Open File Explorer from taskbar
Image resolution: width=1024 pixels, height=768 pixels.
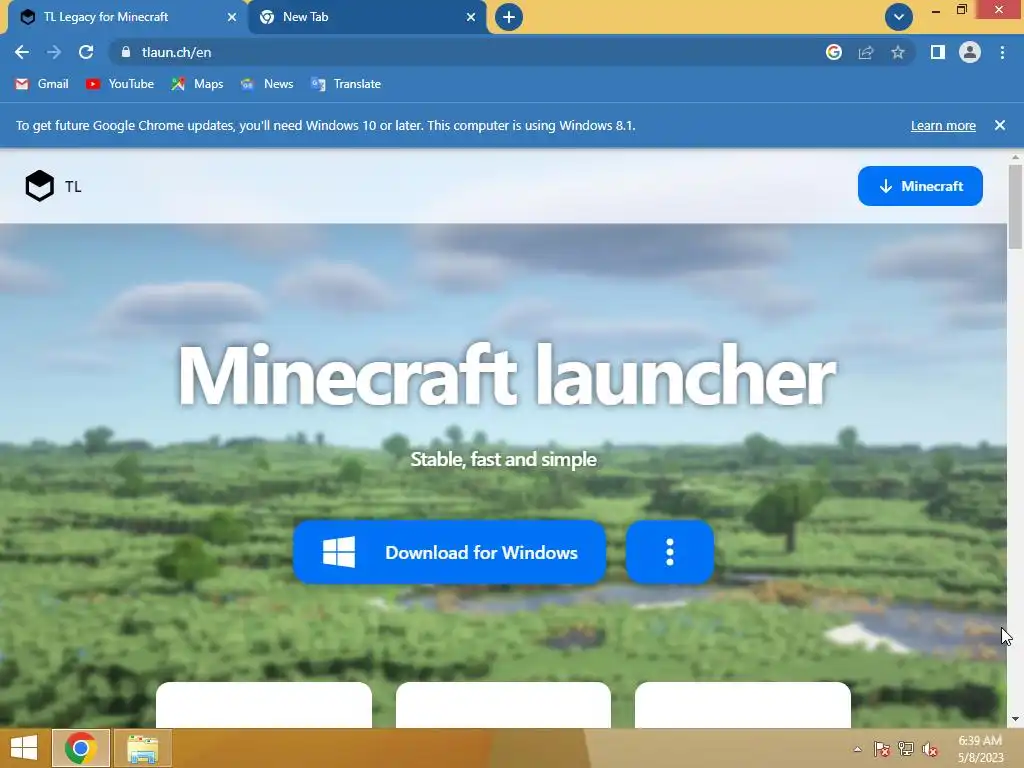point(143,748)
